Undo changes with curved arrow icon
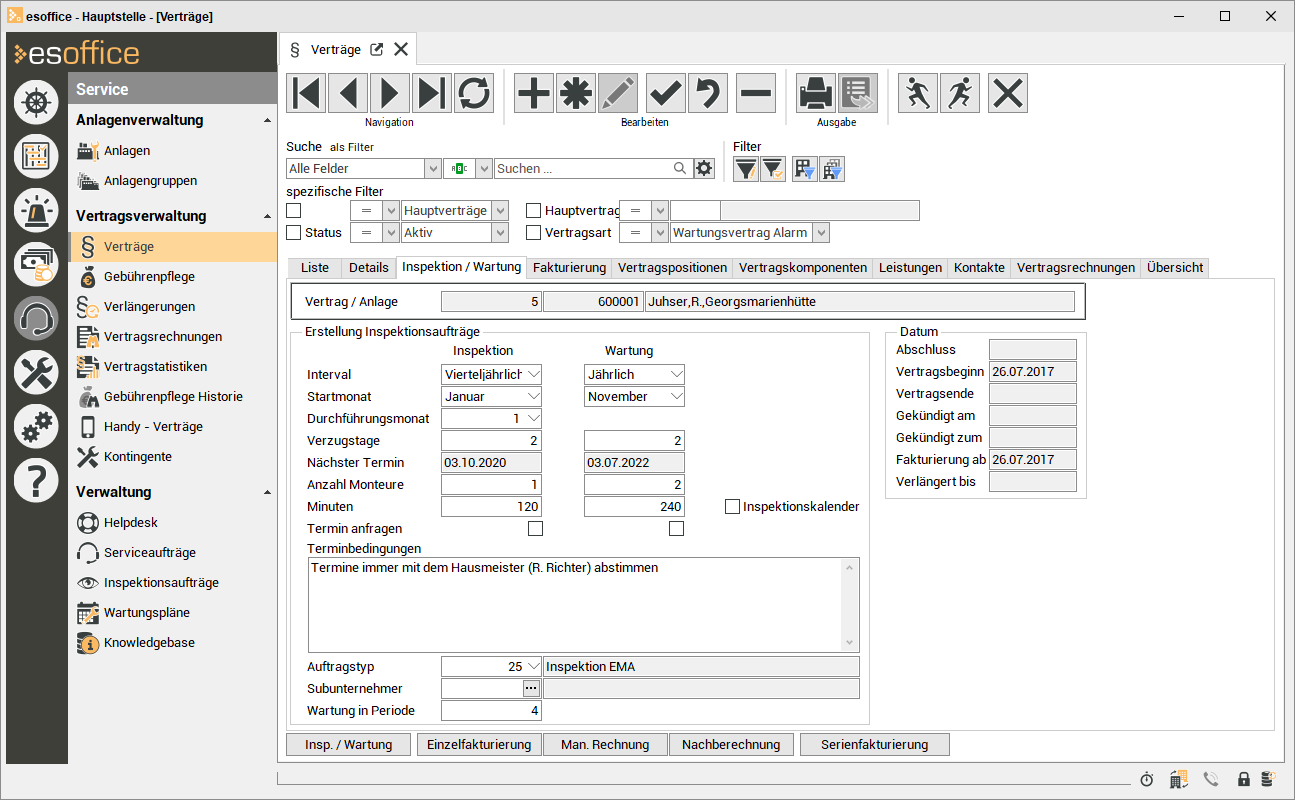The width and height of the screenshot is (1295, 800). tap(708, 93)
